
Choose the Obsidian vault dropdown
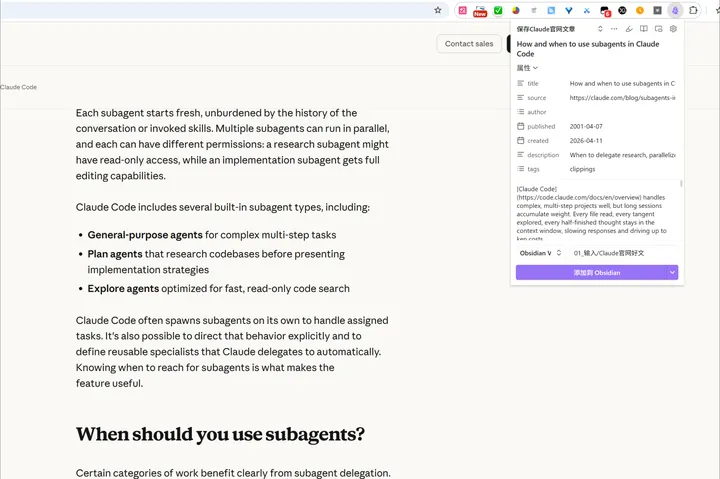click(x=540, y=253)
